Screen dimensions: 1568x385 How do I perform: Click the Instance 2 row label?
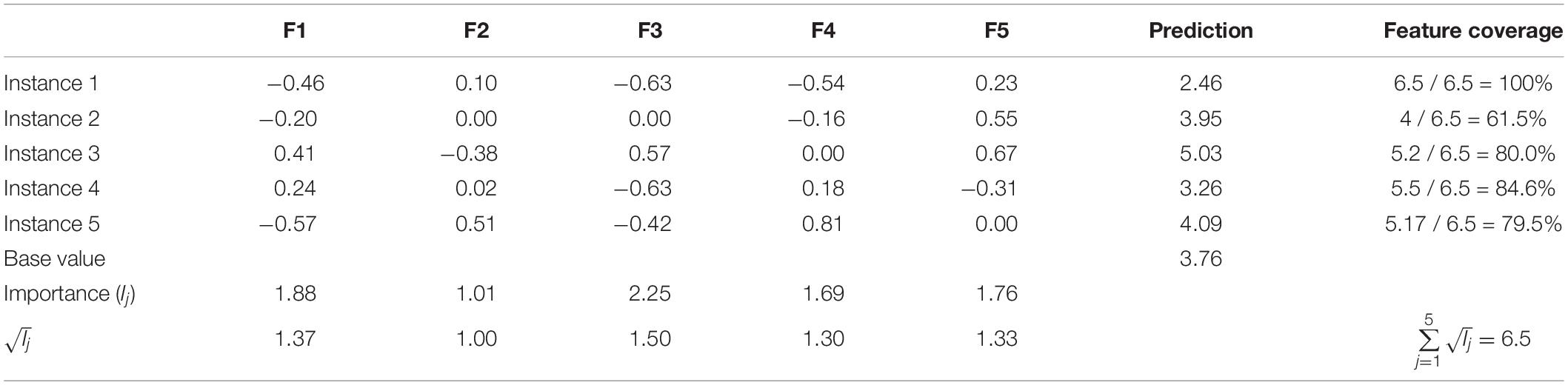[51, 118]
